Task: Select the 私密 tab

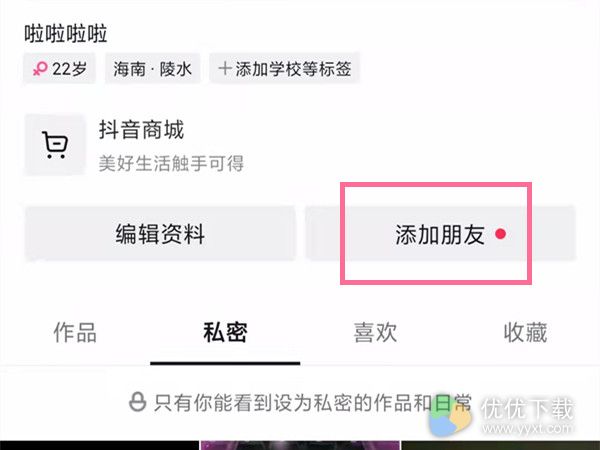Action: (225, 332)
